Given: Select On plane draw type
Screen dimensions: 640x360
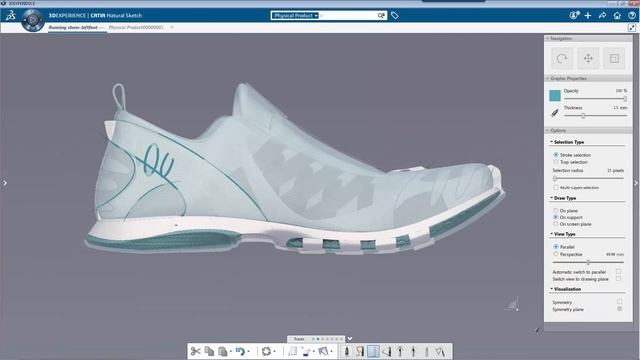Looking at the screenshot, I should click(x=556, y=211).
